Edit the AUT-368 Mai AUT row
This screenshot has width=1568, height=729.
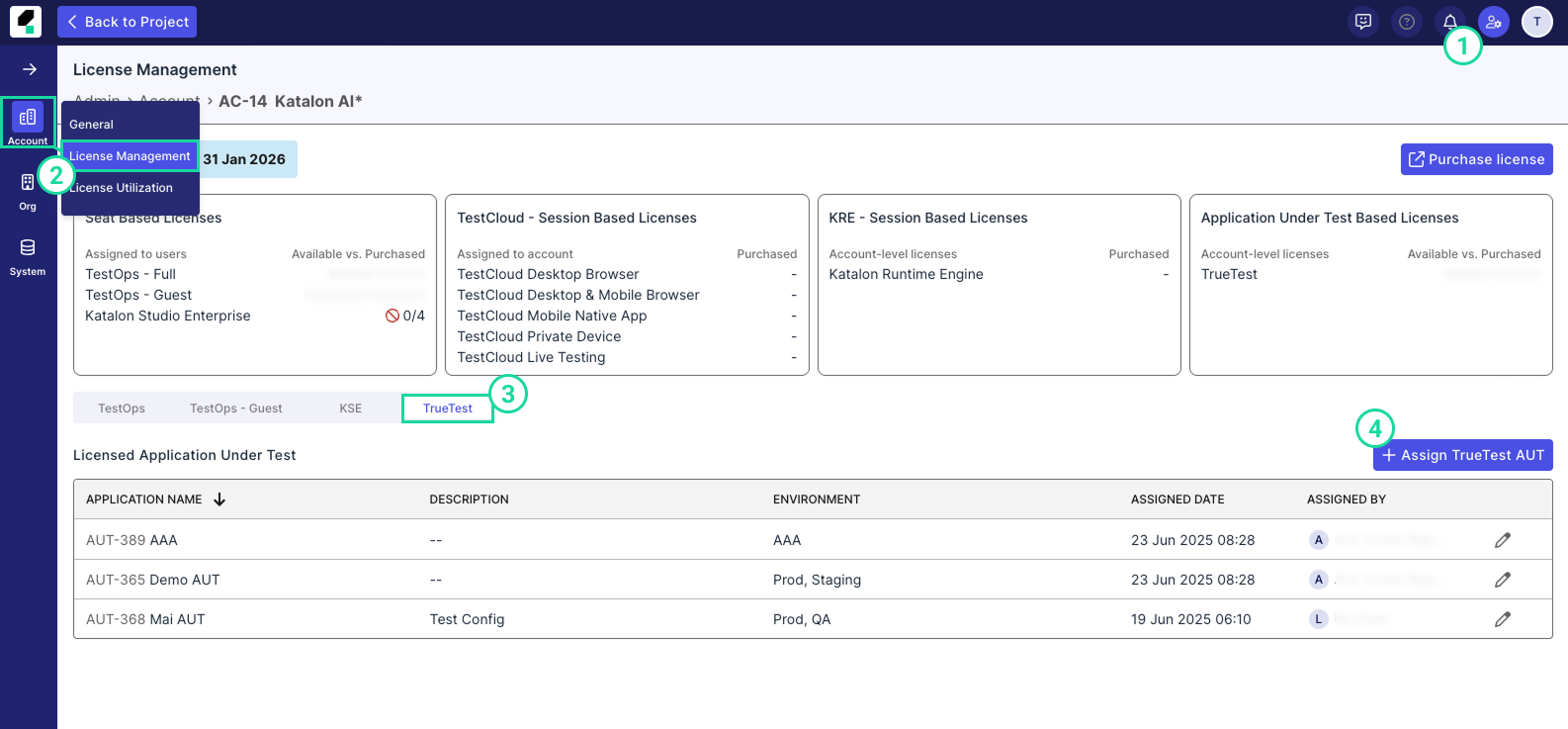click(x=1503, y=619)
